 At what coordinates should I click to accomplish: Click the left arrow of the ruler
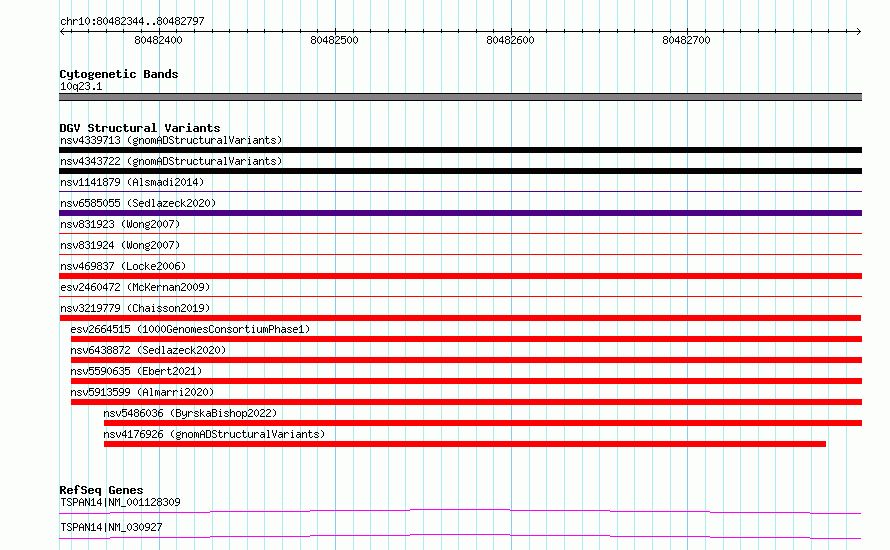click(62, 31)
